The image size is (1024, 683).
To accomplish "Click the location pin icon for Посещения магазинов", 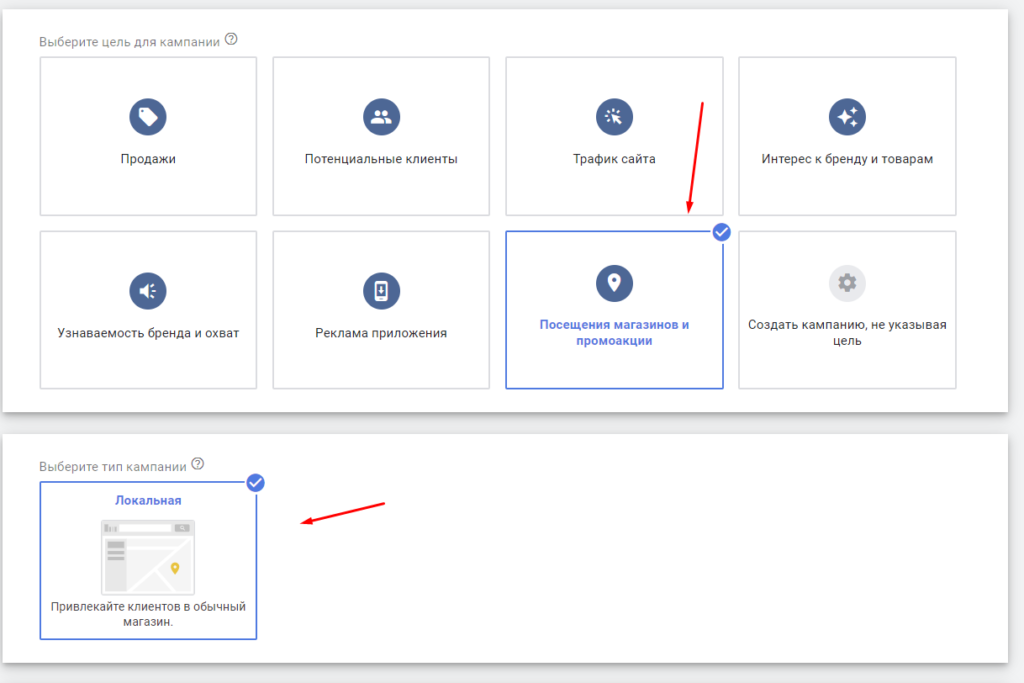I will click(614, 283).
